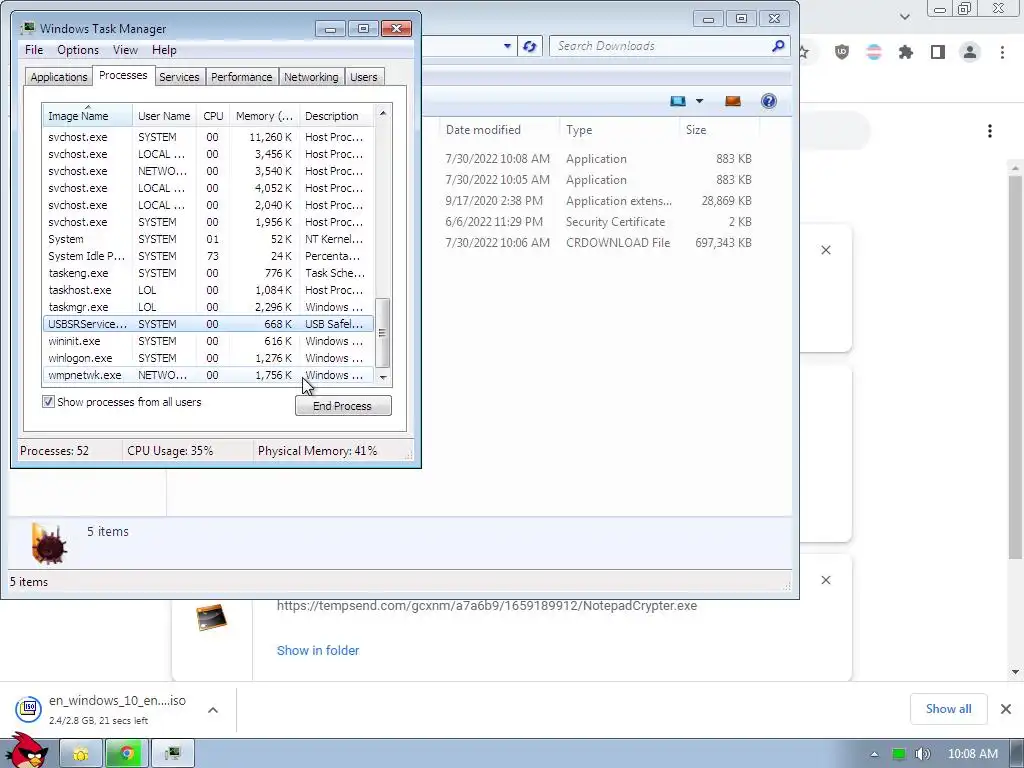
Task: Sort Explorer files by Size column
Action: 718,129
